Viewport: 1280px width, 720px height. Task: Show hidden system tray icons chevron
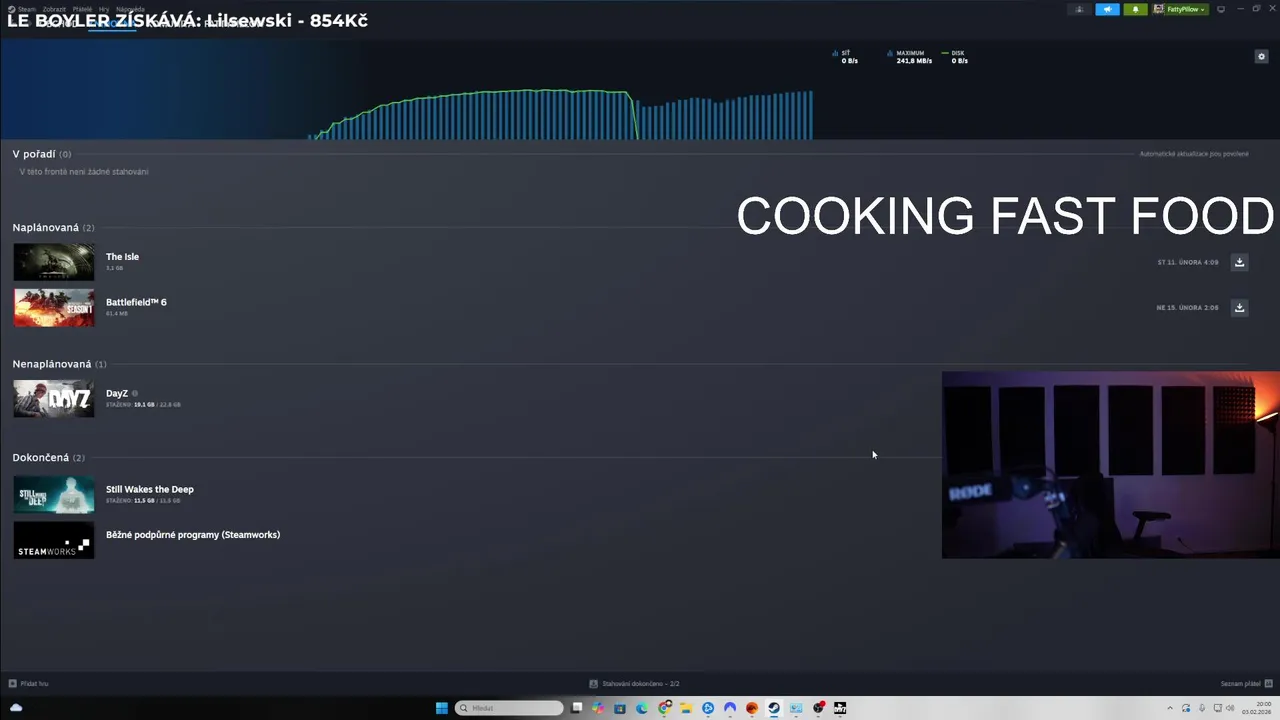pyautogui.click(x=1170, y=708)
